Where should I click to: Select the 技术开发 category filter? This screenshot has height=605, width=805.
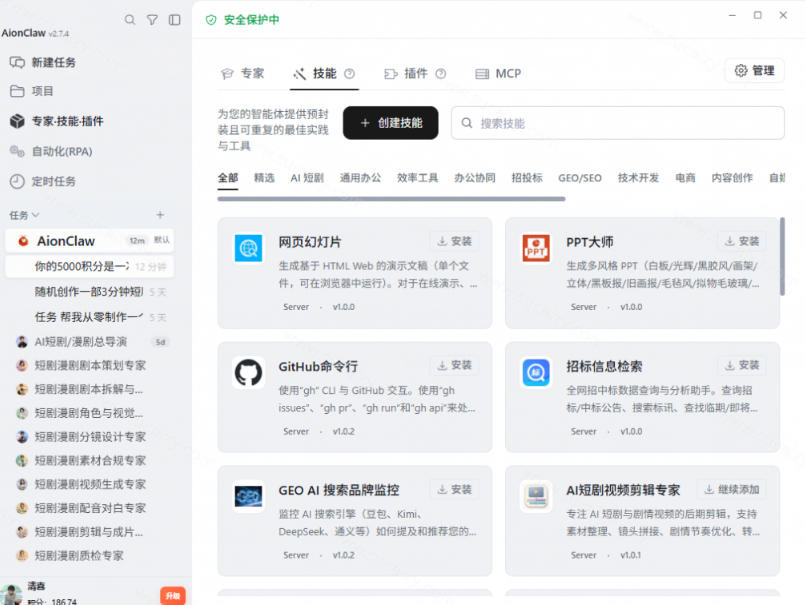(638, 178)
